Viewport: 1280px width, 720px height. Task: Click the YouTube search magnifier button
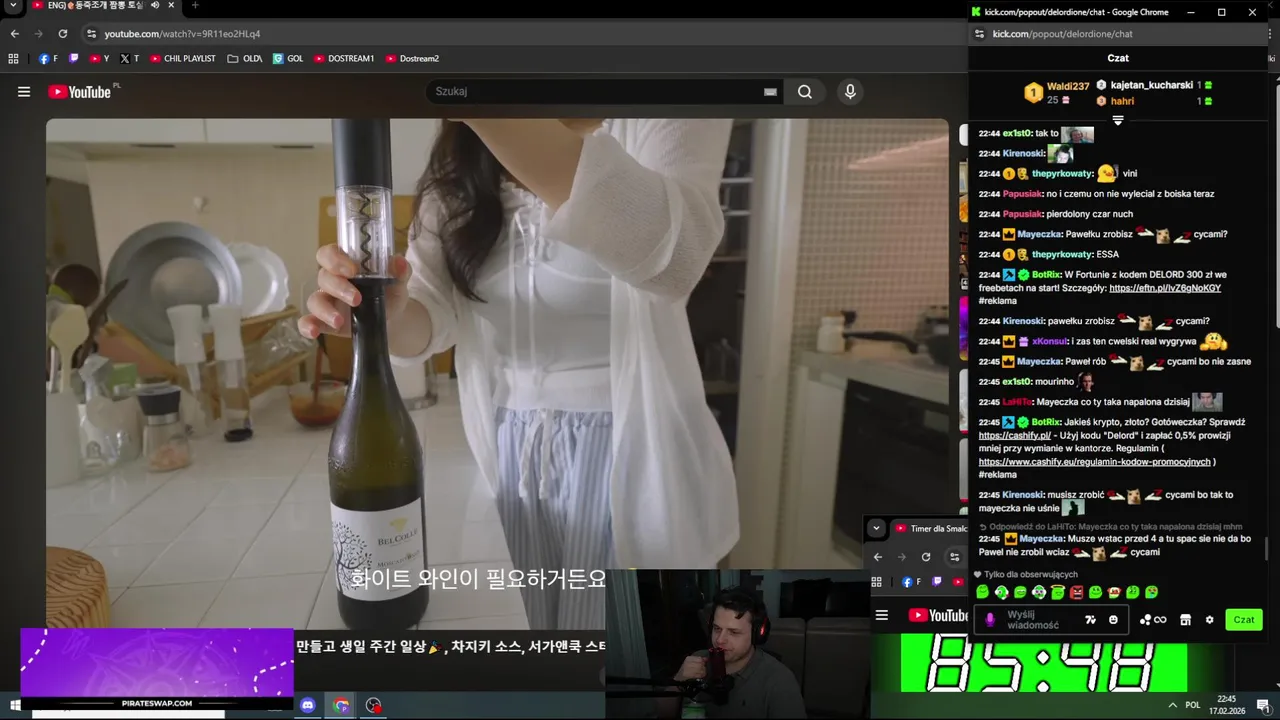pos(805,92)
